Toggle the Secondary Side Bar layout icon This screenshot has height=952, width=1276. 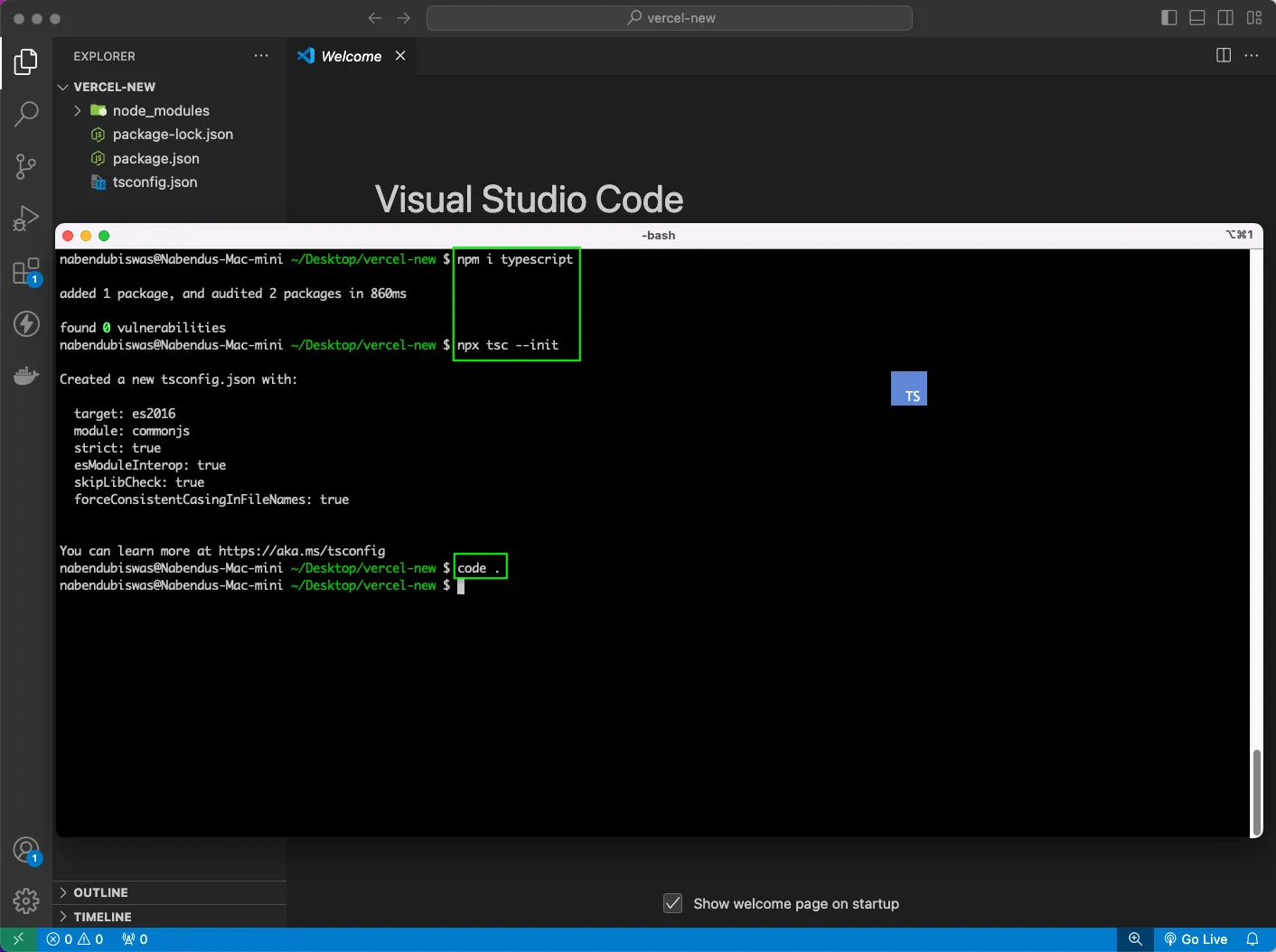1225,18
